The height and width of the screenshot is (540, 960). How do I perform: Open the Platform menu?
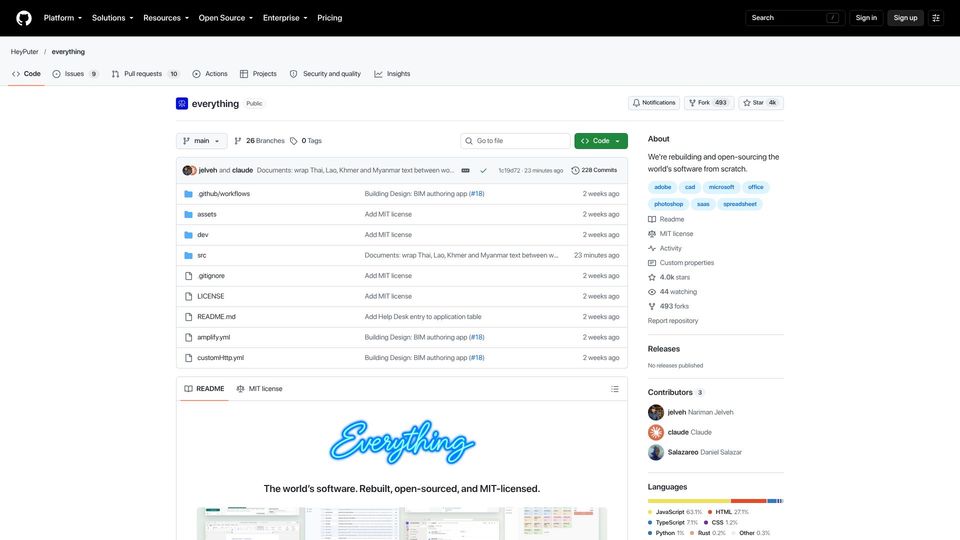(x=62, y=18)
